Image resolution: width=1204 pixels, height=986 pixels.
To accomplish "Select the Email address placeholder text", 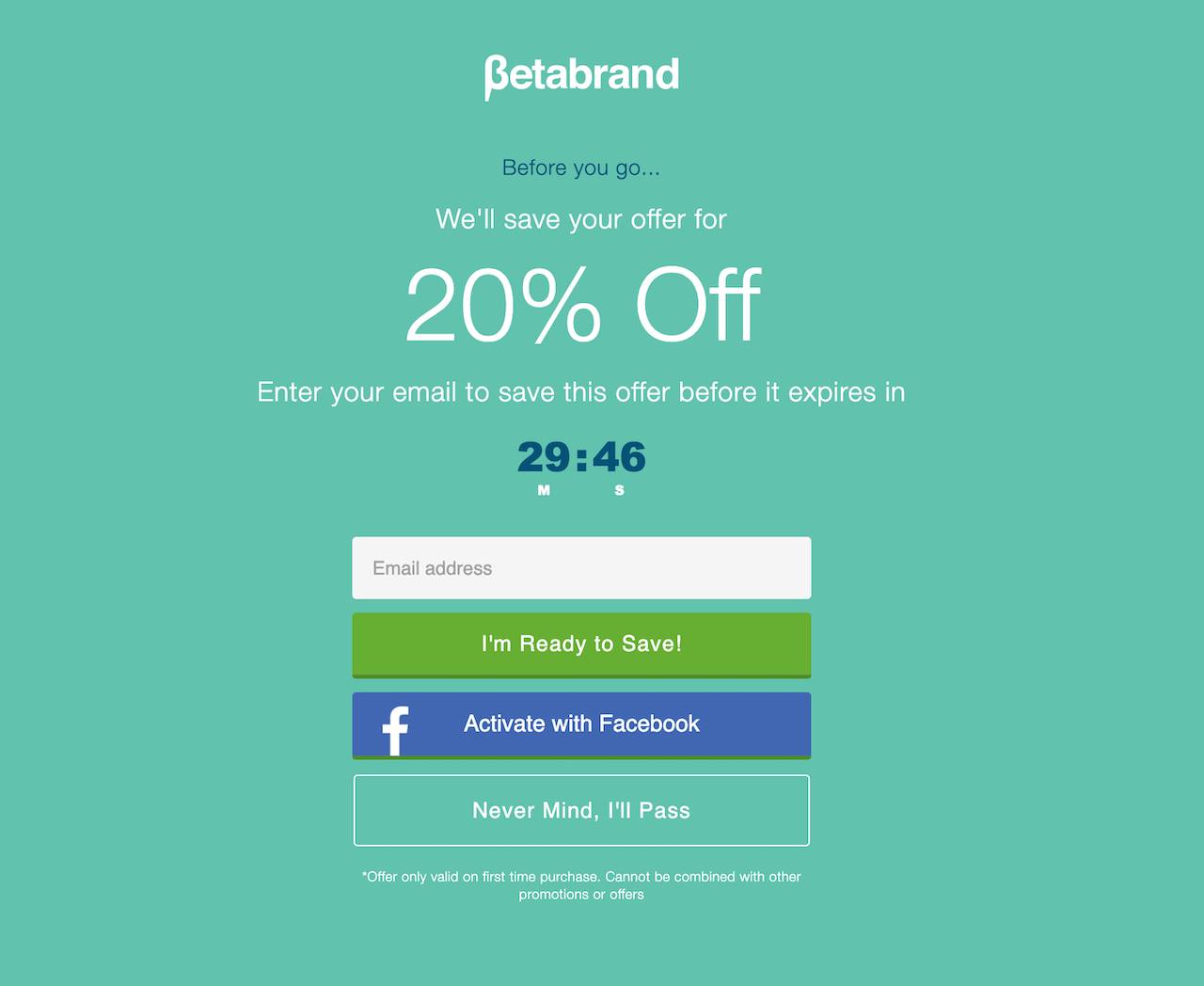I will [x=433, y=567].
